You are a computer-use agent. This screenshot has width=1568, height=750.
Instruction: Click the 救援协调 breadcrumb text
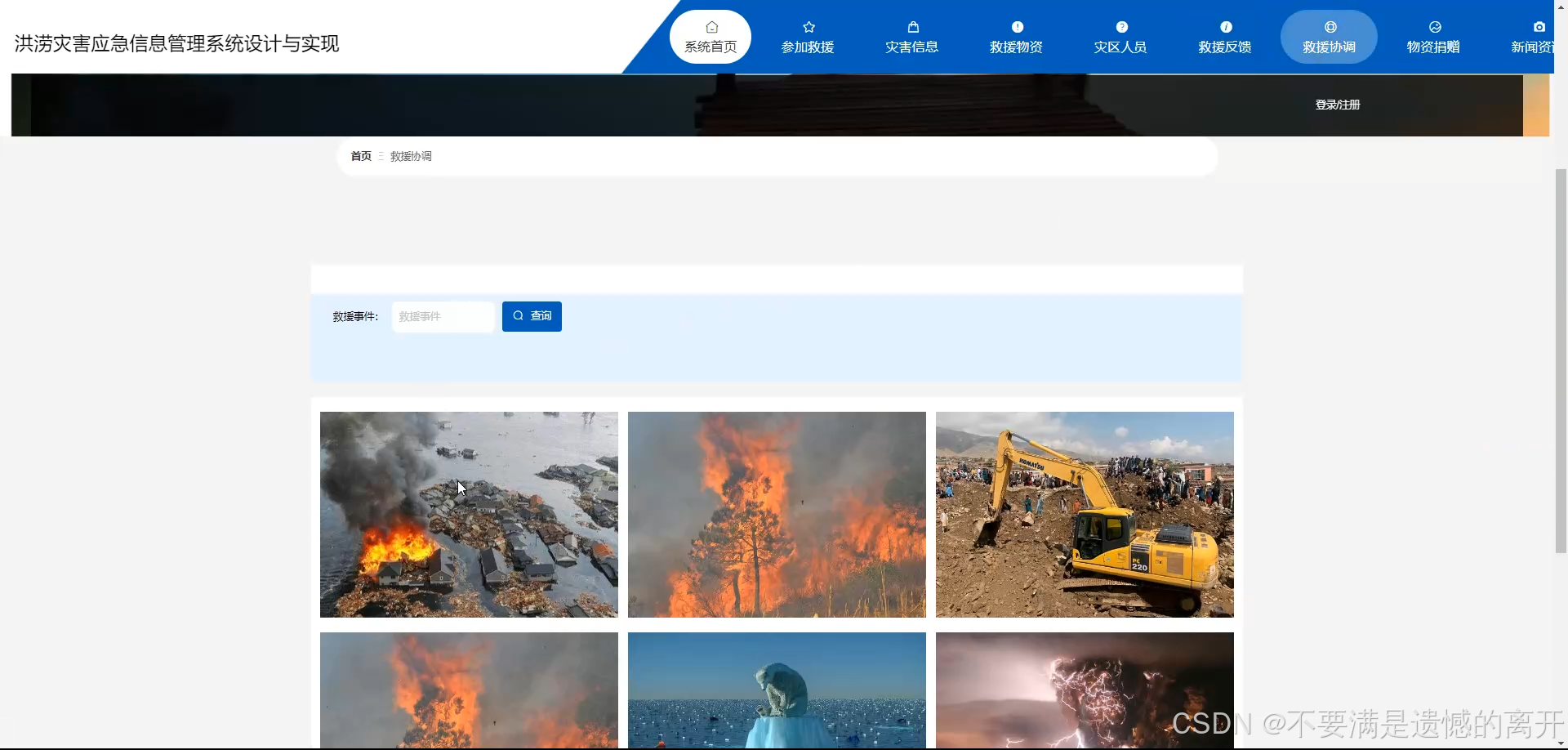point(411,156)
